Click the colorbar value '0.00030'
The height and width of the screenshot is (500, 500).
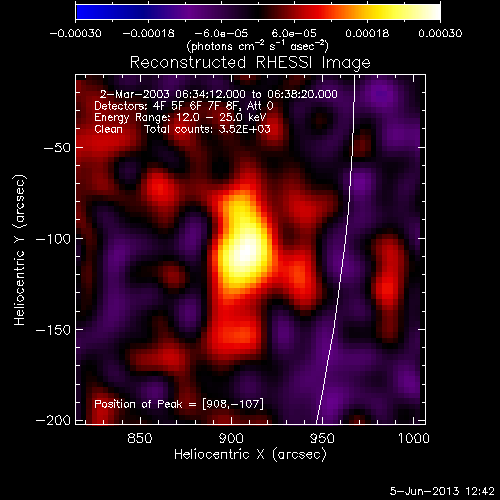[x=440, y=33]
